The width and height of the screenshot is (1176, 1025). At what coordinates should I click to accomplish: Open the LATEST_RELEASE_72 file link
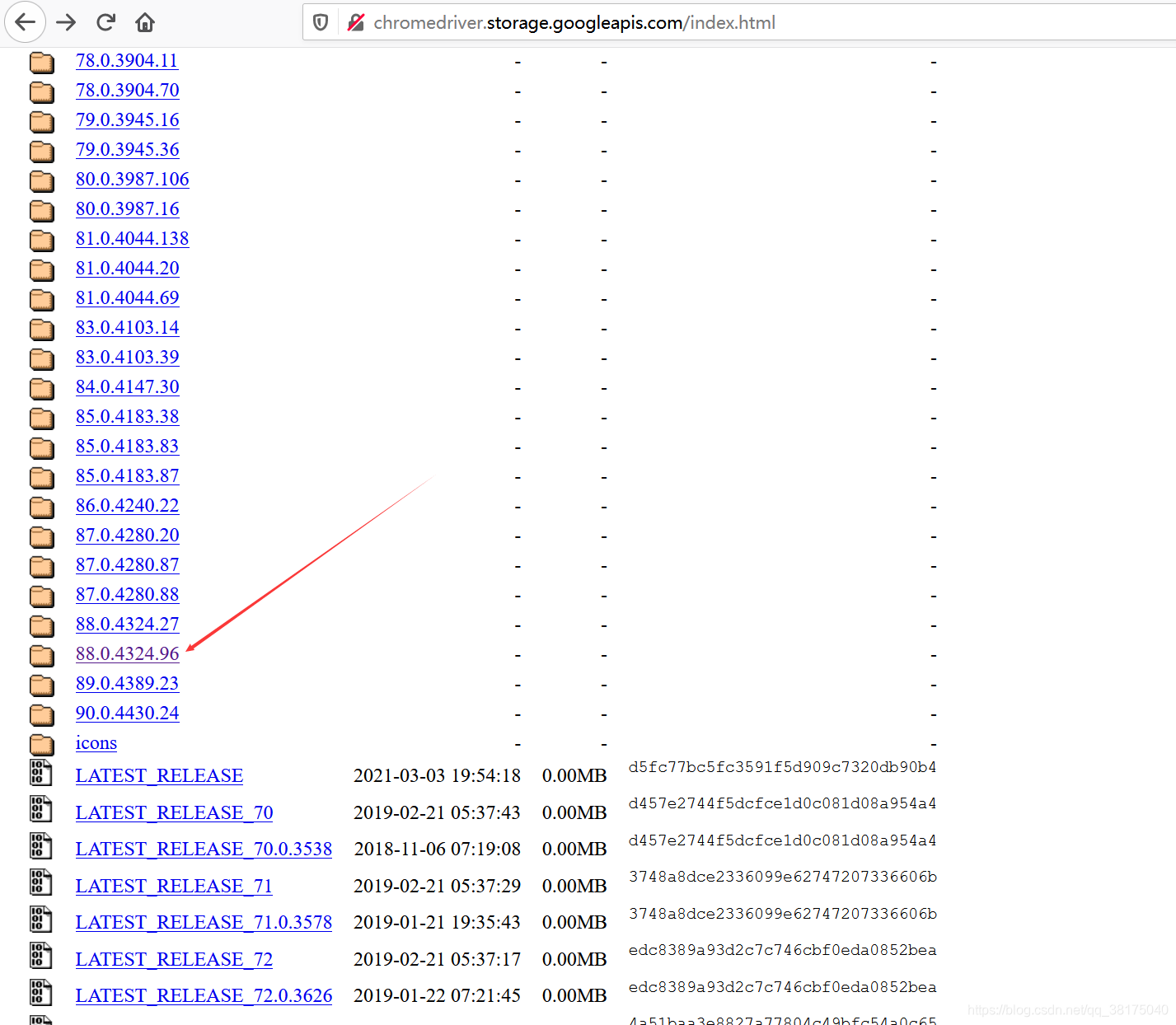point(174,960)
